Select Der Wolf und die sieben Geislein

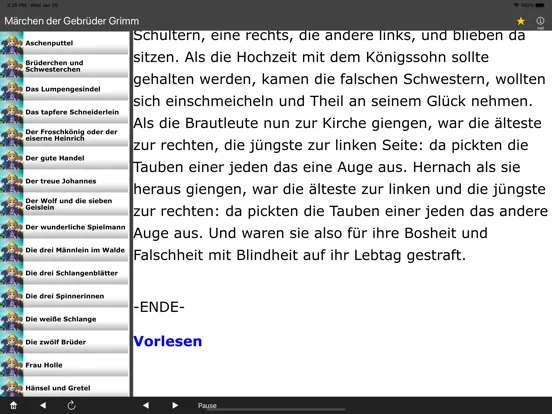[x=65, y=204]
